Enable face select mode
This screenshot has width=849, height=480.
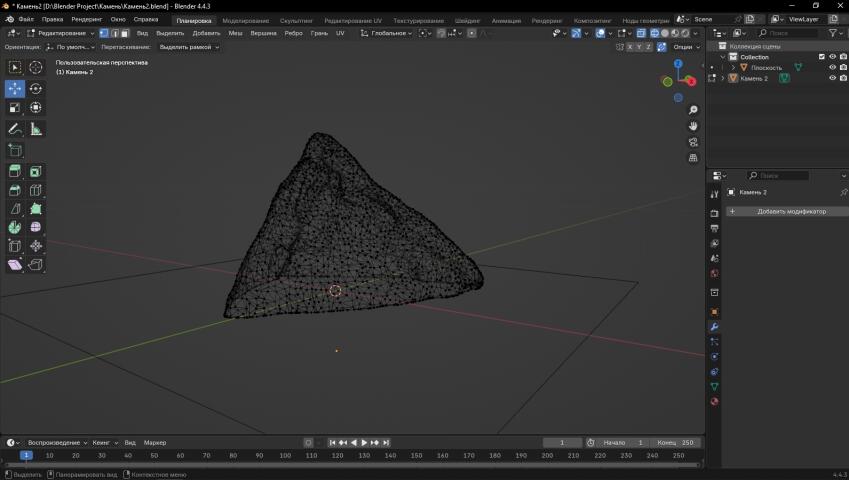[x=125, y=33]
